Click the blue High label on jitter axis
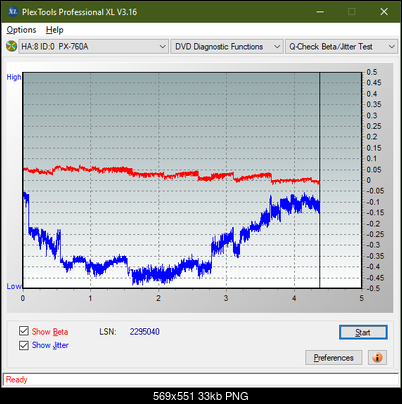Screen dimensions: 402x404 [14, 77]
